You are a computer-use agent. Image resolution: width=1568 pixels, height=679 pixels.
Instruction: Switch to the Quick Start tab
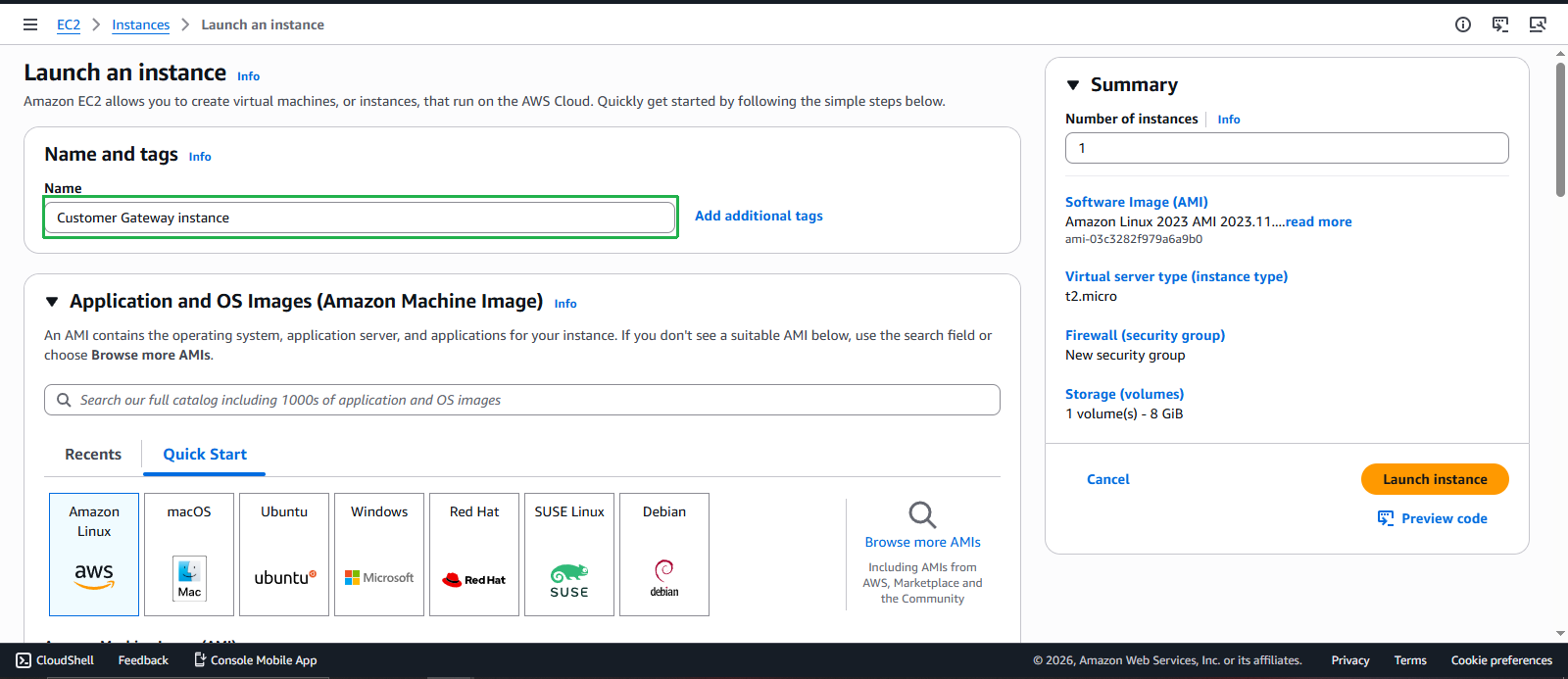pyautogui.click(x=205, y=455)
